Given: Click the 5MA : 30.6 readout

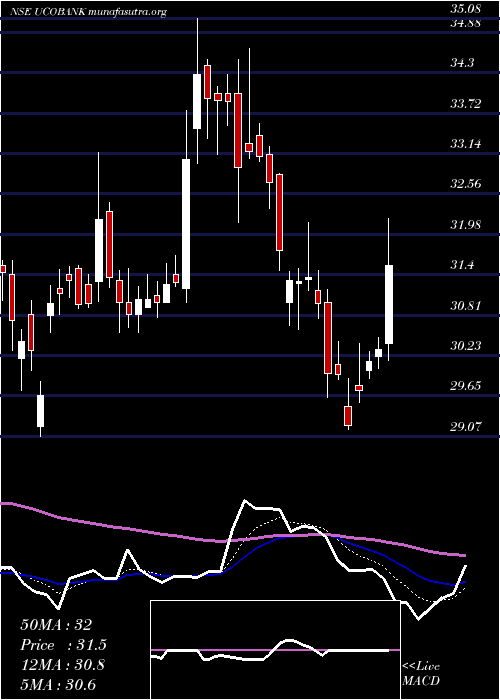Looking at the screenshot, I should click(58, 685).
